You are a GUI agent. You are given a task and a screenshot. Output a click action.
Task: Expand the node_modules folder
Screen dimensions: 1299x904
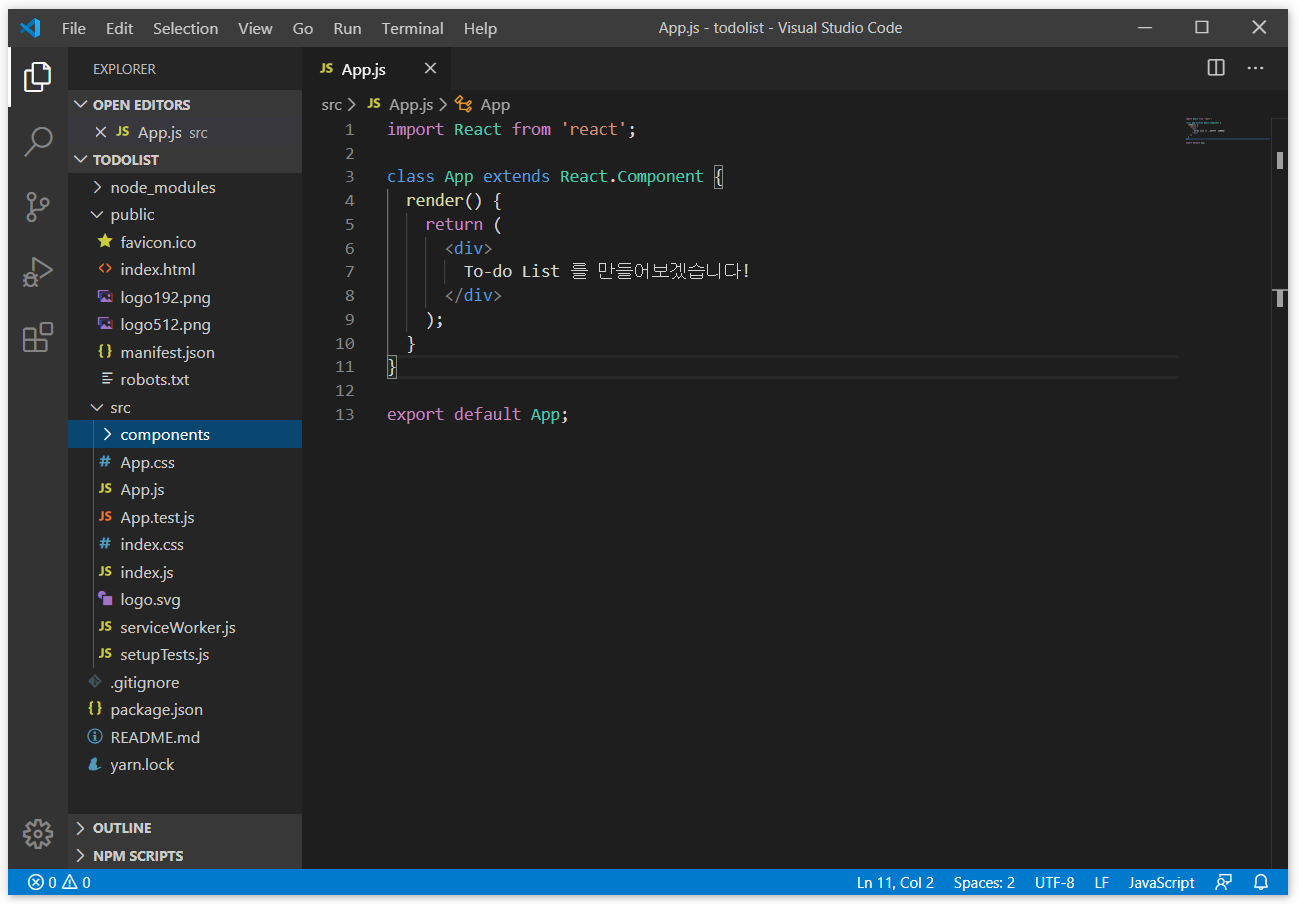point(185,187)
